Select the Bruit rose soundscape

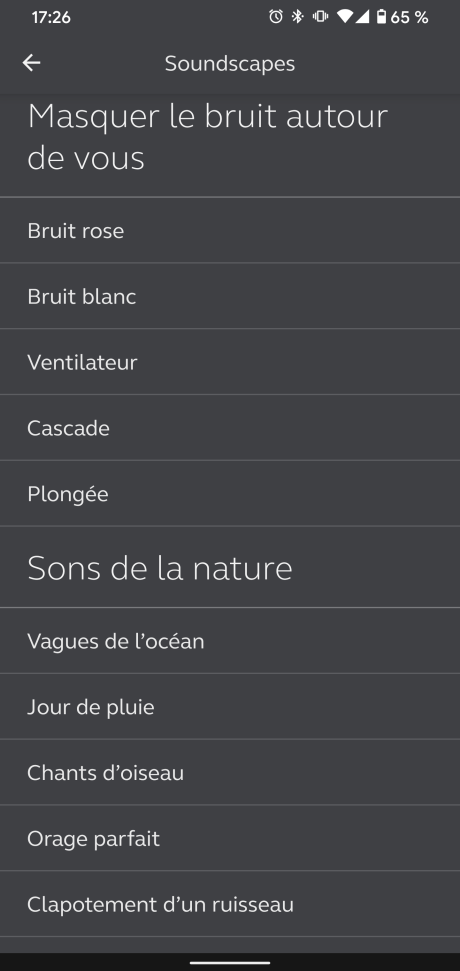click(230, 230)
